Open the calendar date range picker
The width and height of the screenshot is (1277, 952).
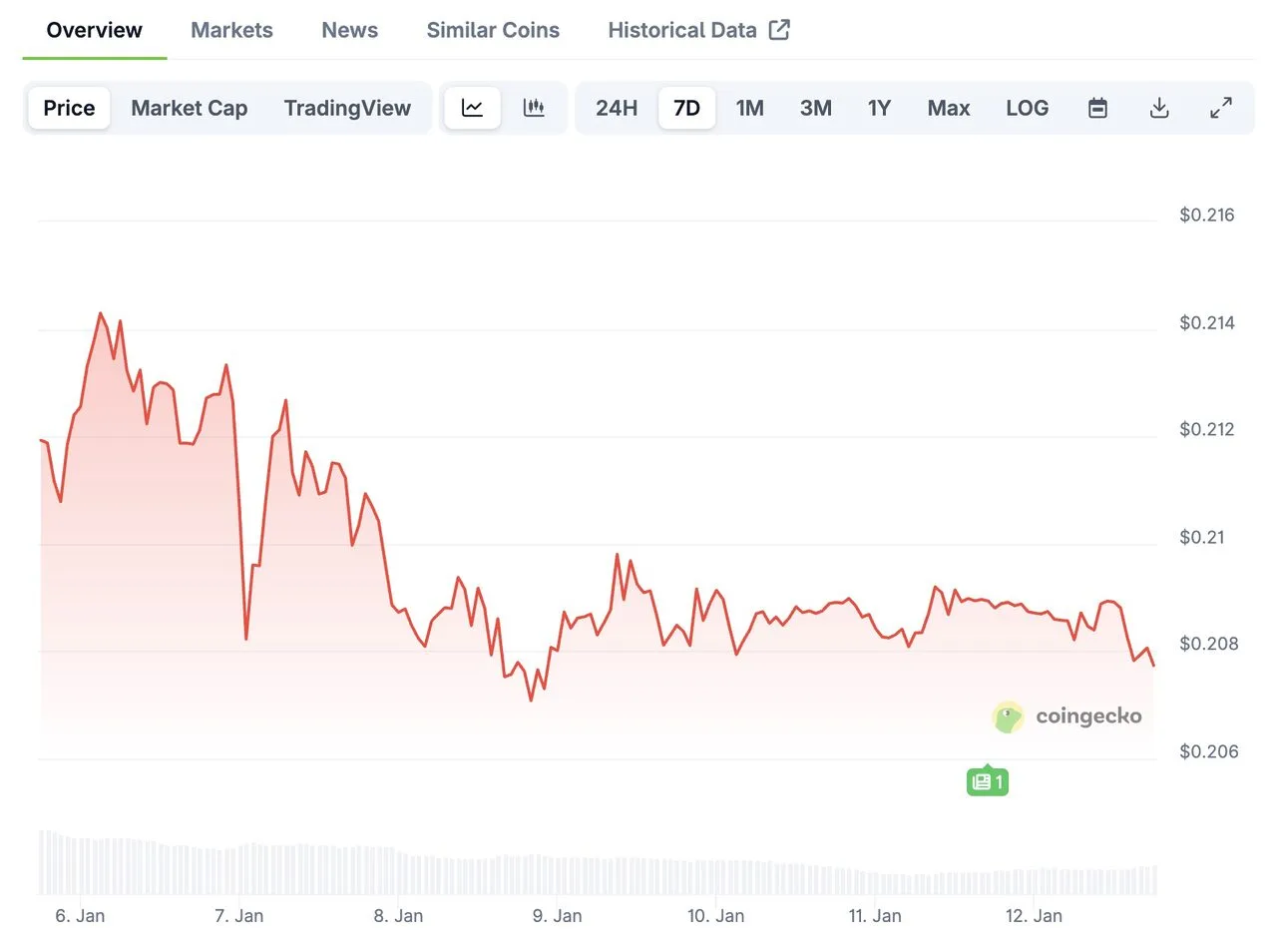[x=1097, y=108]
